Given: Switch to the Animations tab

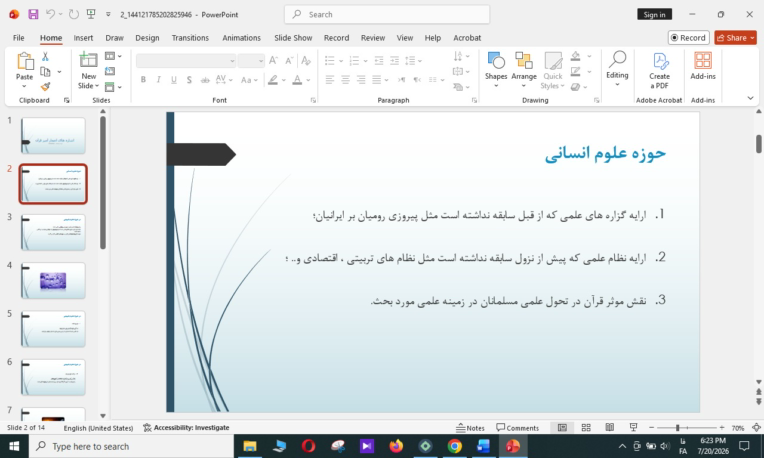Looking at the screenshot, I should pos(241,38).
